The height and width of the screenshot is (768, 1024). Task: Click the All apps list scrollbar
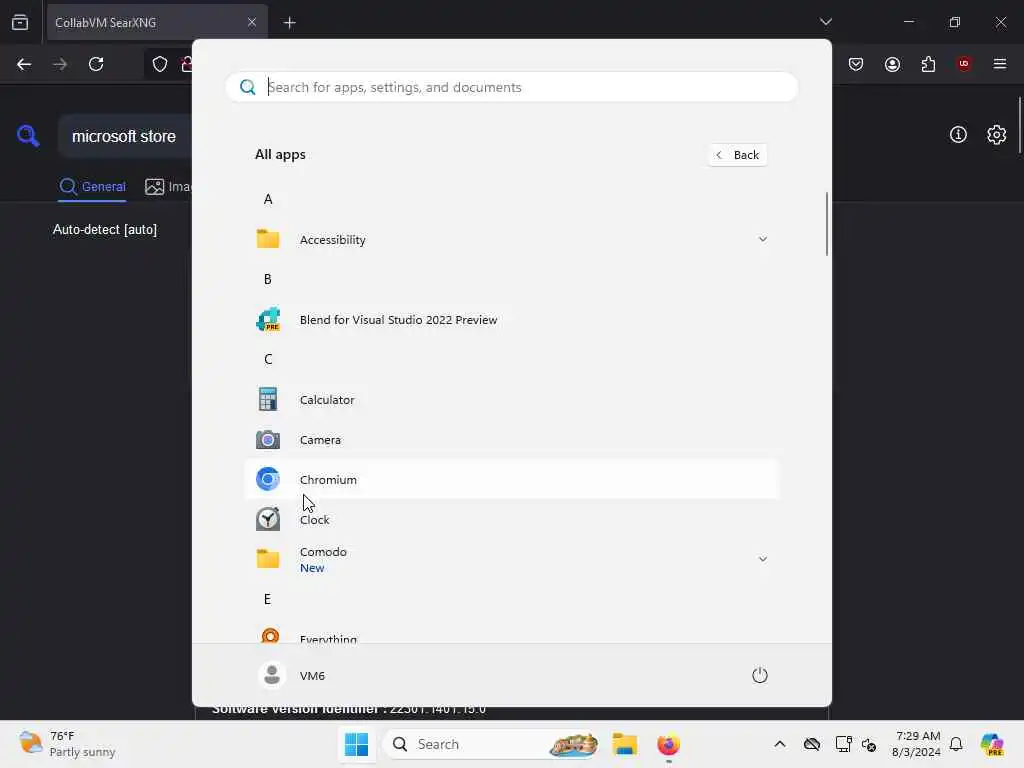tap(827, 224)
